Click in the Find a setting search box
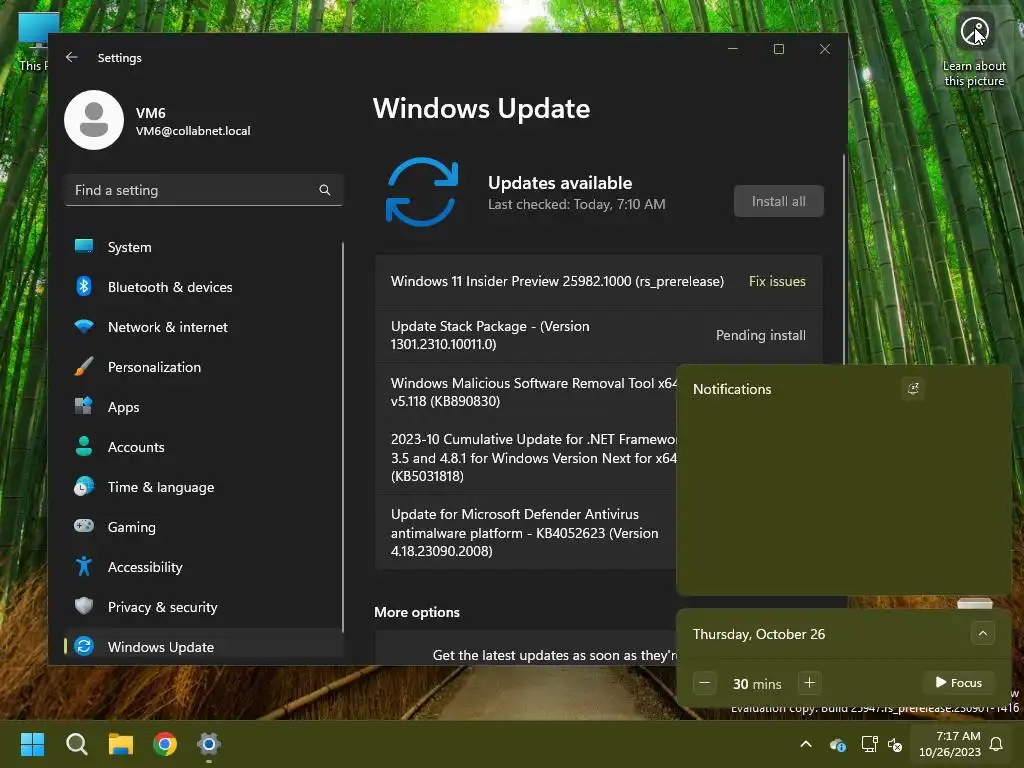This screenshot has width=1024, height=768. 204,190
